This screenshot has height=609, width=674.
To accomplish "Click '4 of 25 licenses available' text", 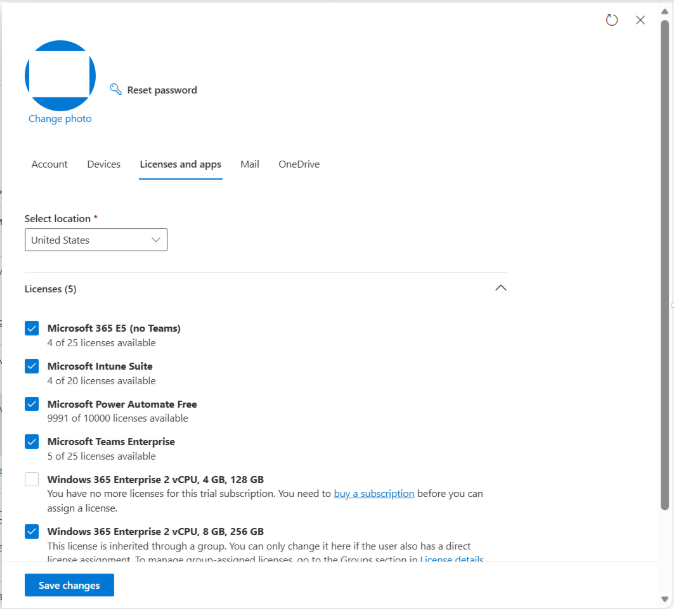I will pos(101,343).
